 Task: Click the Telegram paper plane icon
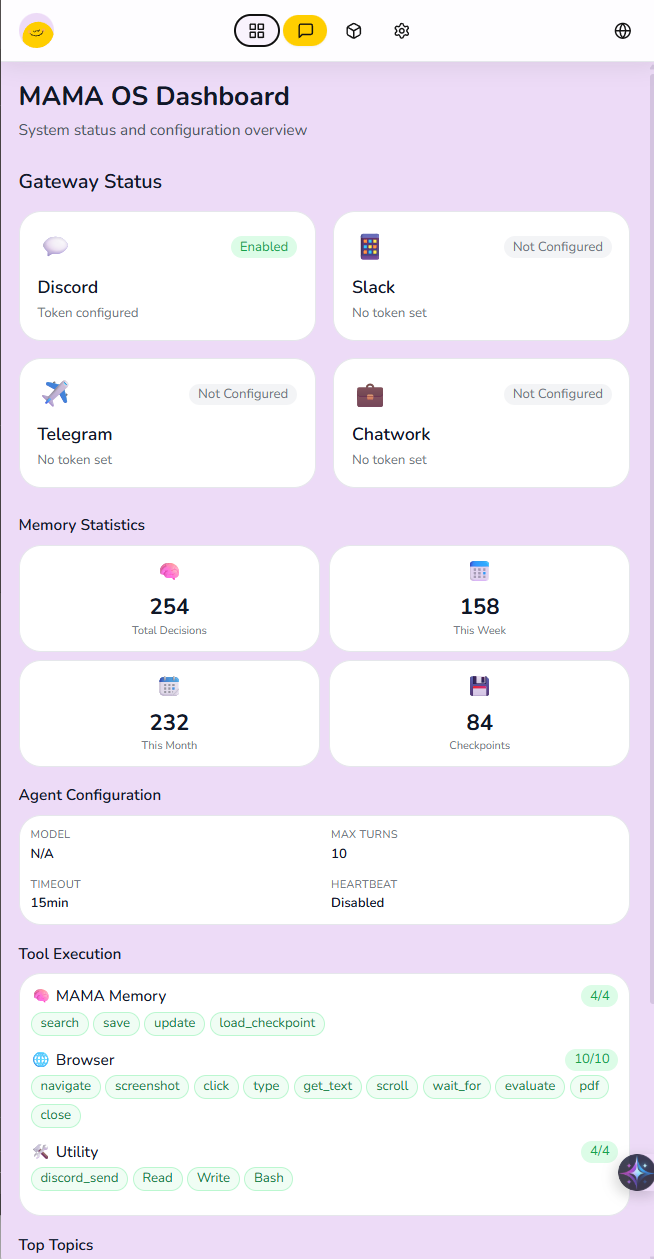(55, 393)
